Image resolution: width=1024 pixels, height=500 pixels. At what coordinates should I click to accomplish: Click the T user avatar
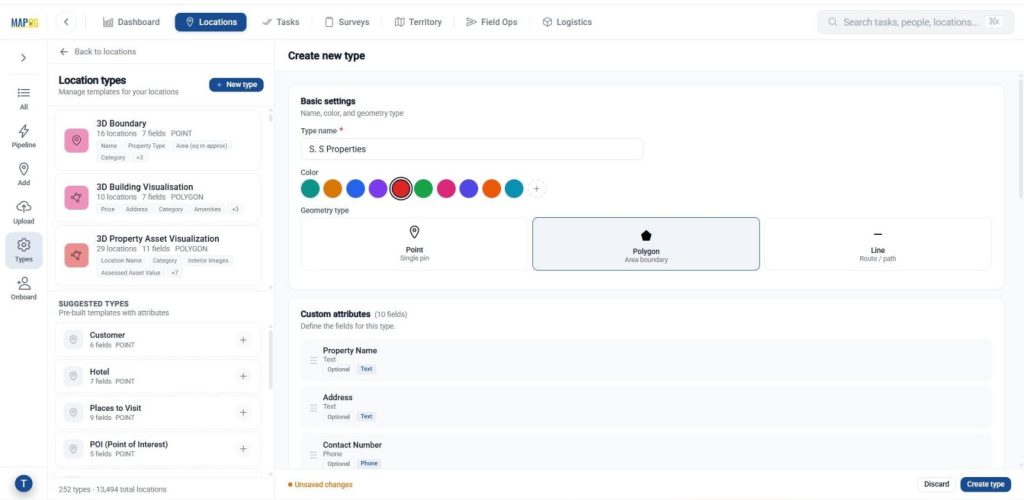[x=24, y=484]
